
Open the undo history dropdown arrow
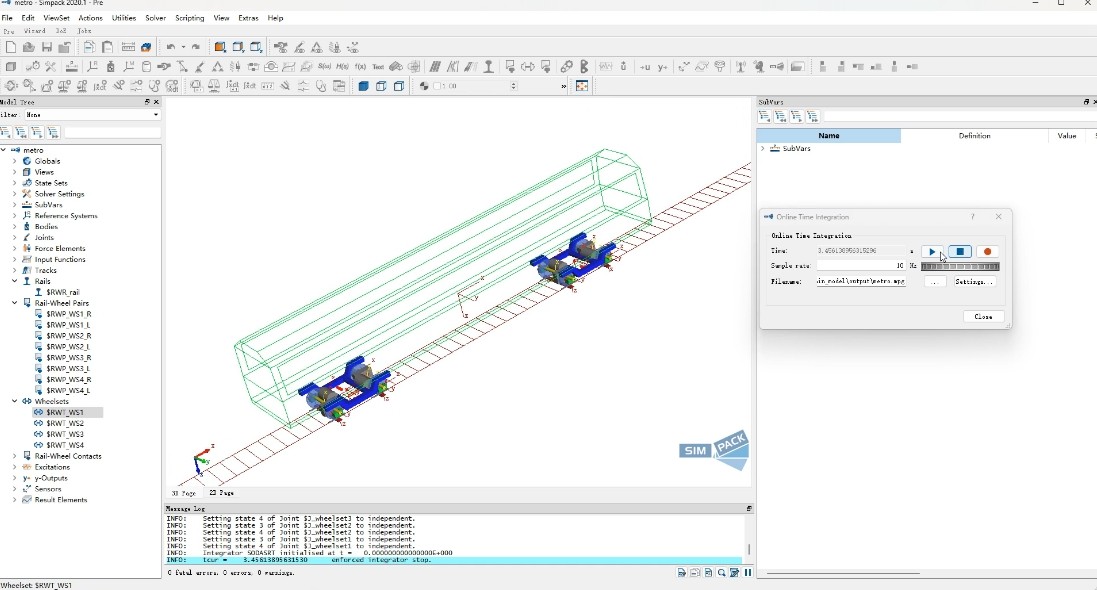(x=183, y=47)
